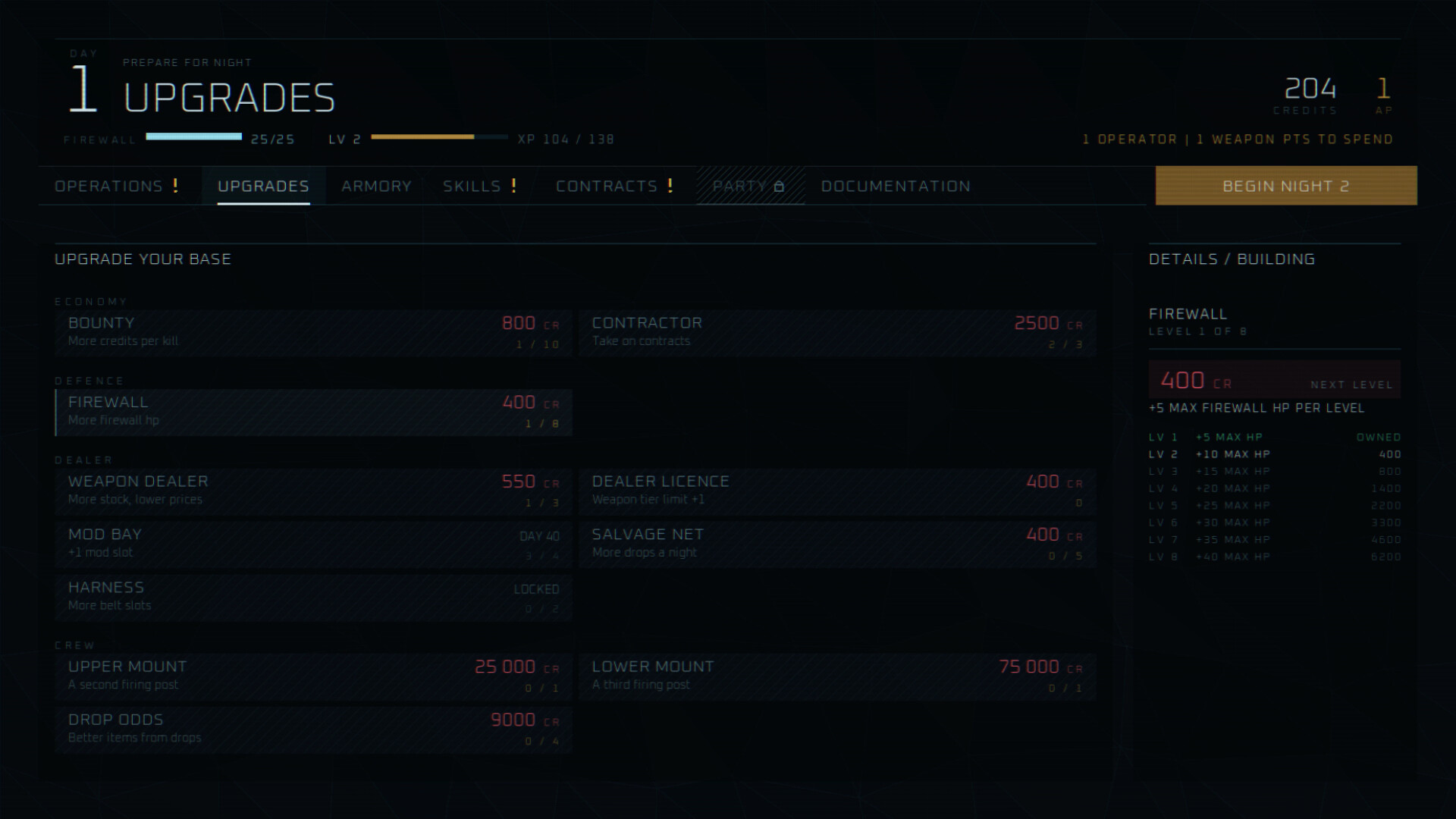Select the locked Harness upgrade
Screen dimensions: 1456x819
[313, 597]
